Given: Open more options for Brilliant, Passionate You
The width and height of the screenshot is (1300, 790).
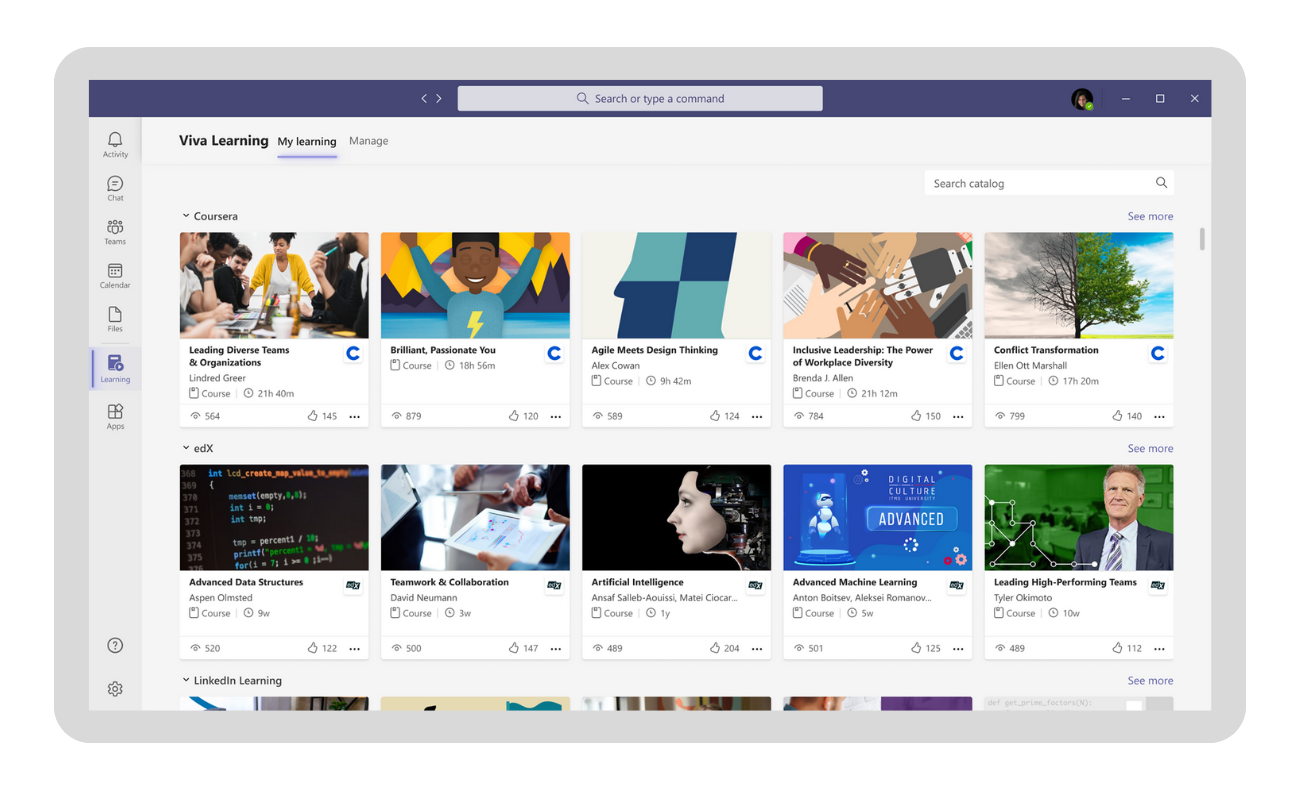Looking at the screenshot, I should tap(556, 417).
